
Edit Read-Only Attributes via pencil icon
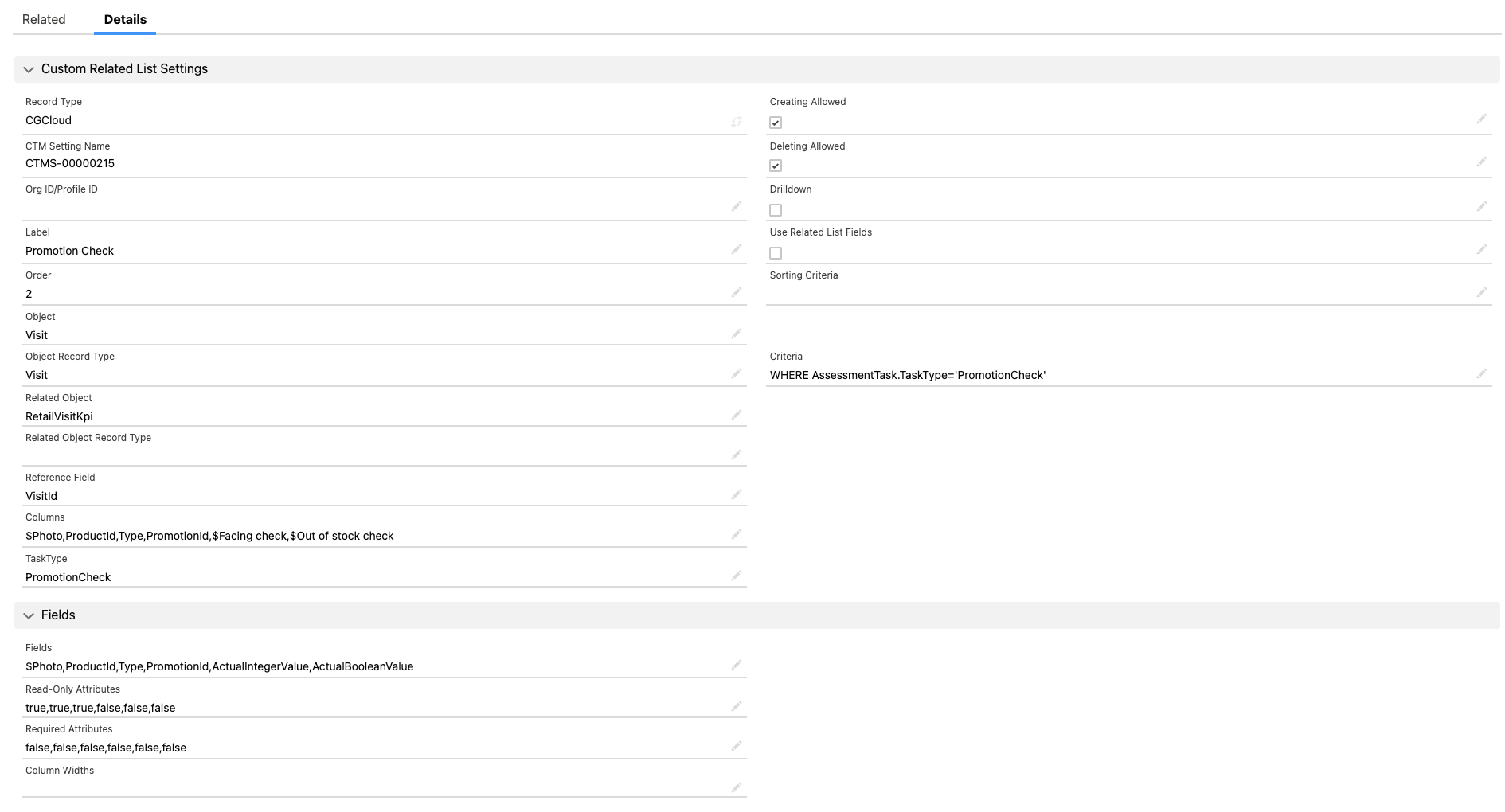pyautogui.click(x=737, y=707)
